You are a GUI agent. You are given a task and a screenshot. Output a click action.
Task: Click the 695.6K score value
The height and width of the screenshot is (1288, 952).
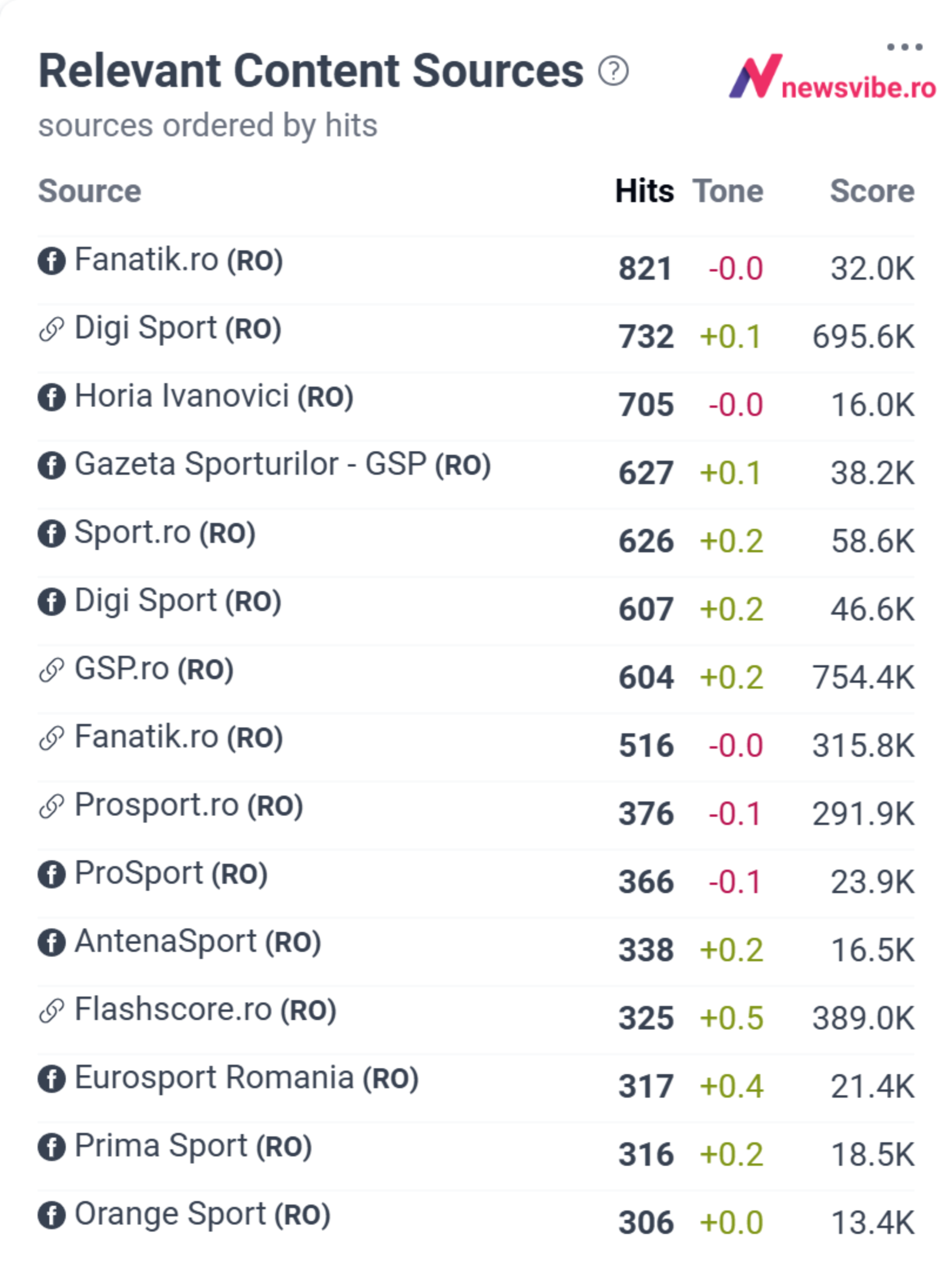[x=863, y=337]
